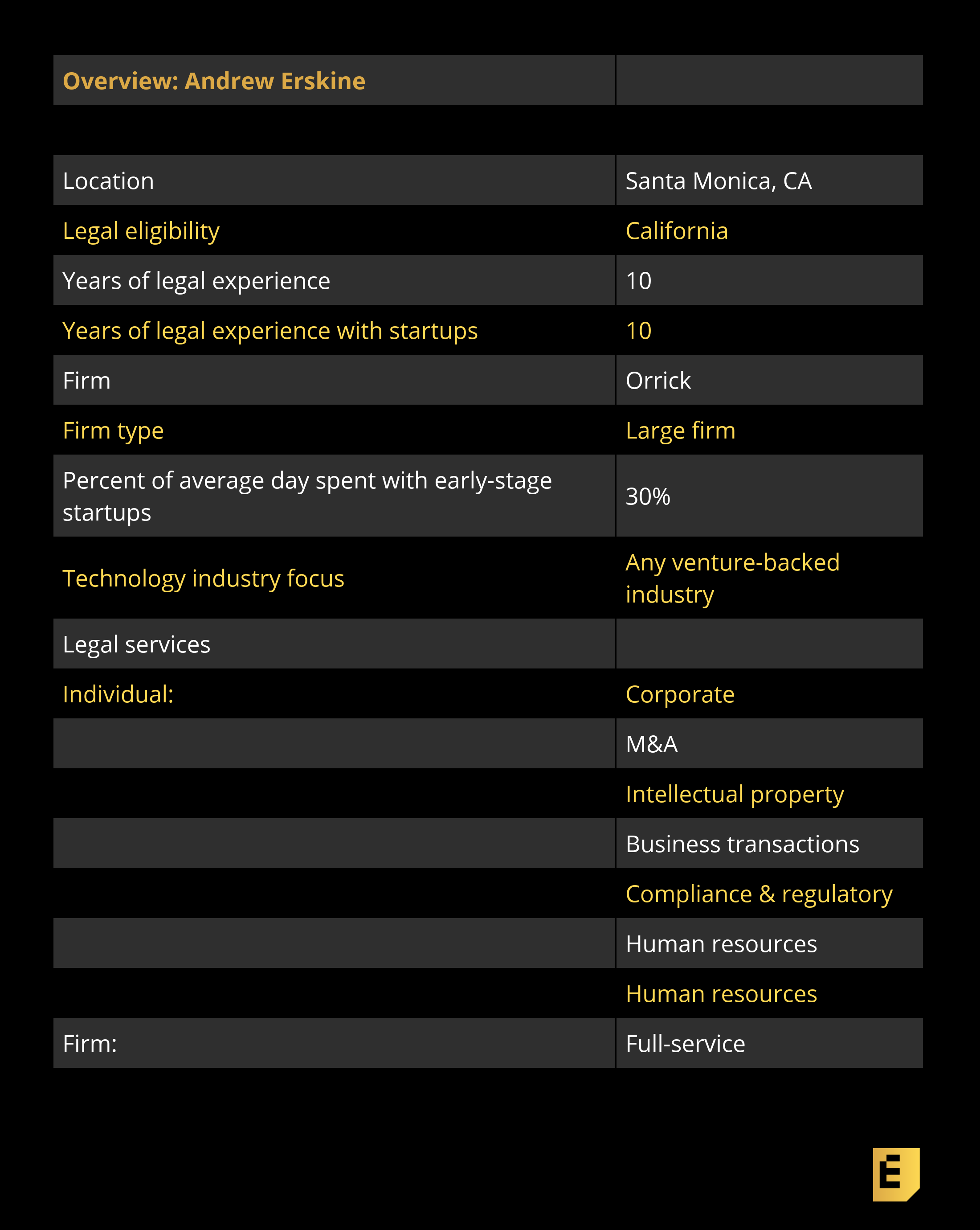The height and width of the screenshot is (1230, 980).
Task: Click the Santa Monica, CA value
Action: click(719, 181)
